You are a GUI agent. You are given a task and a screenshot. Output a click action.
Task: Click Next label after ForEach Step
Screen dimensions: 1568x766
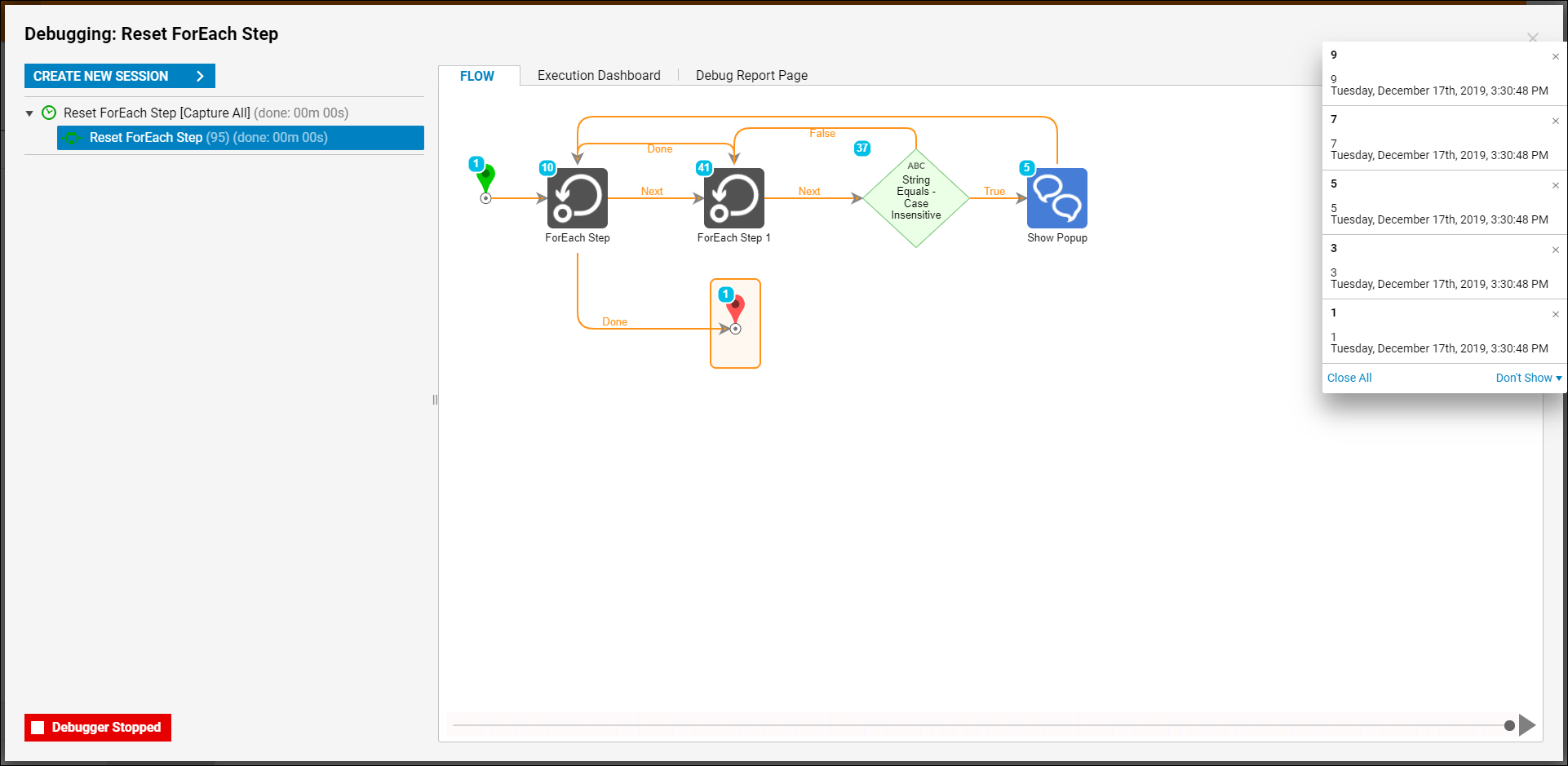652,192
